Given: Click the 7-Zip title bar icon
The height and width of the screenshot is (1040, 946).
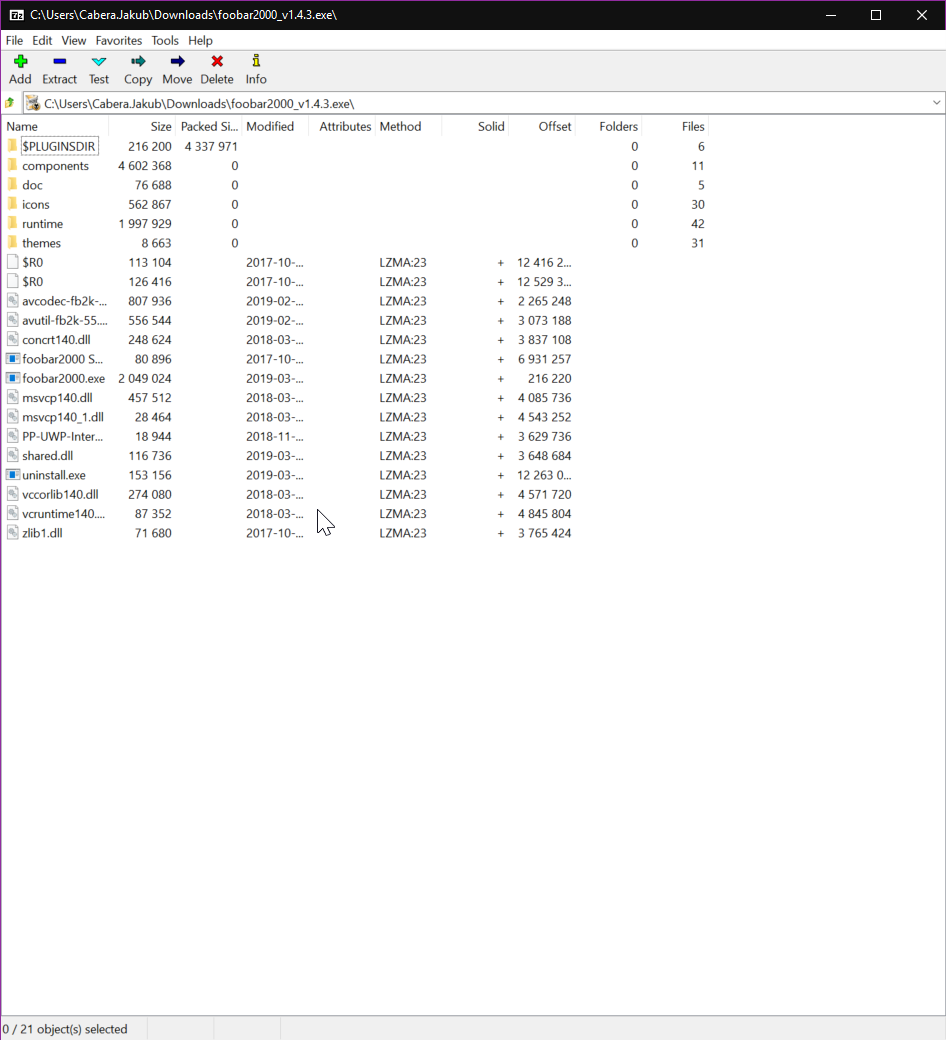Looking at the screenshot, I should [x=16, y=15].
